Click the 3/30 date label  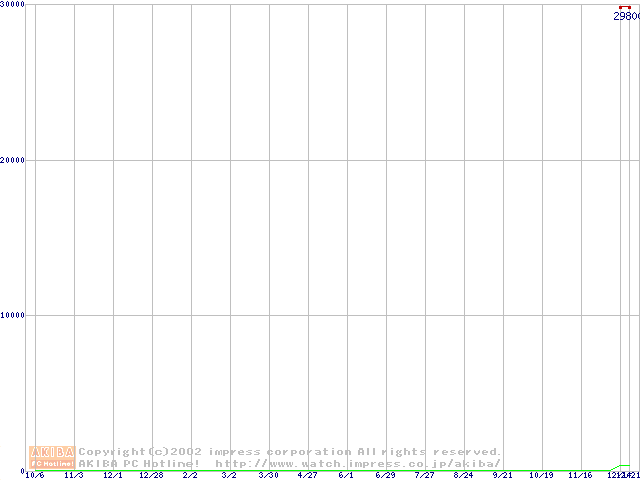click(x=268, y=475)
